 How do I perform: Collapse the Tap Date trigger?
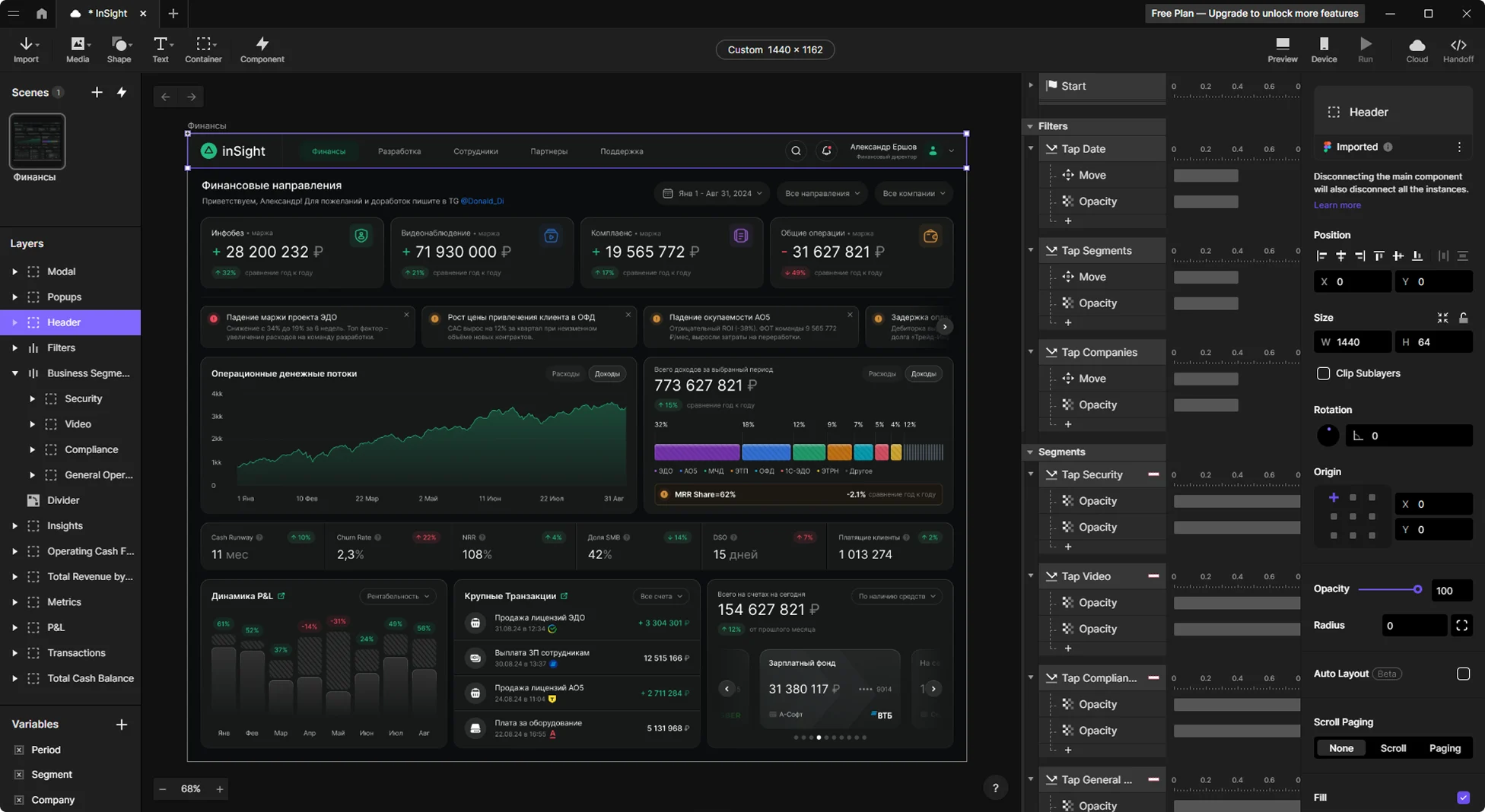click(1031, 149)
